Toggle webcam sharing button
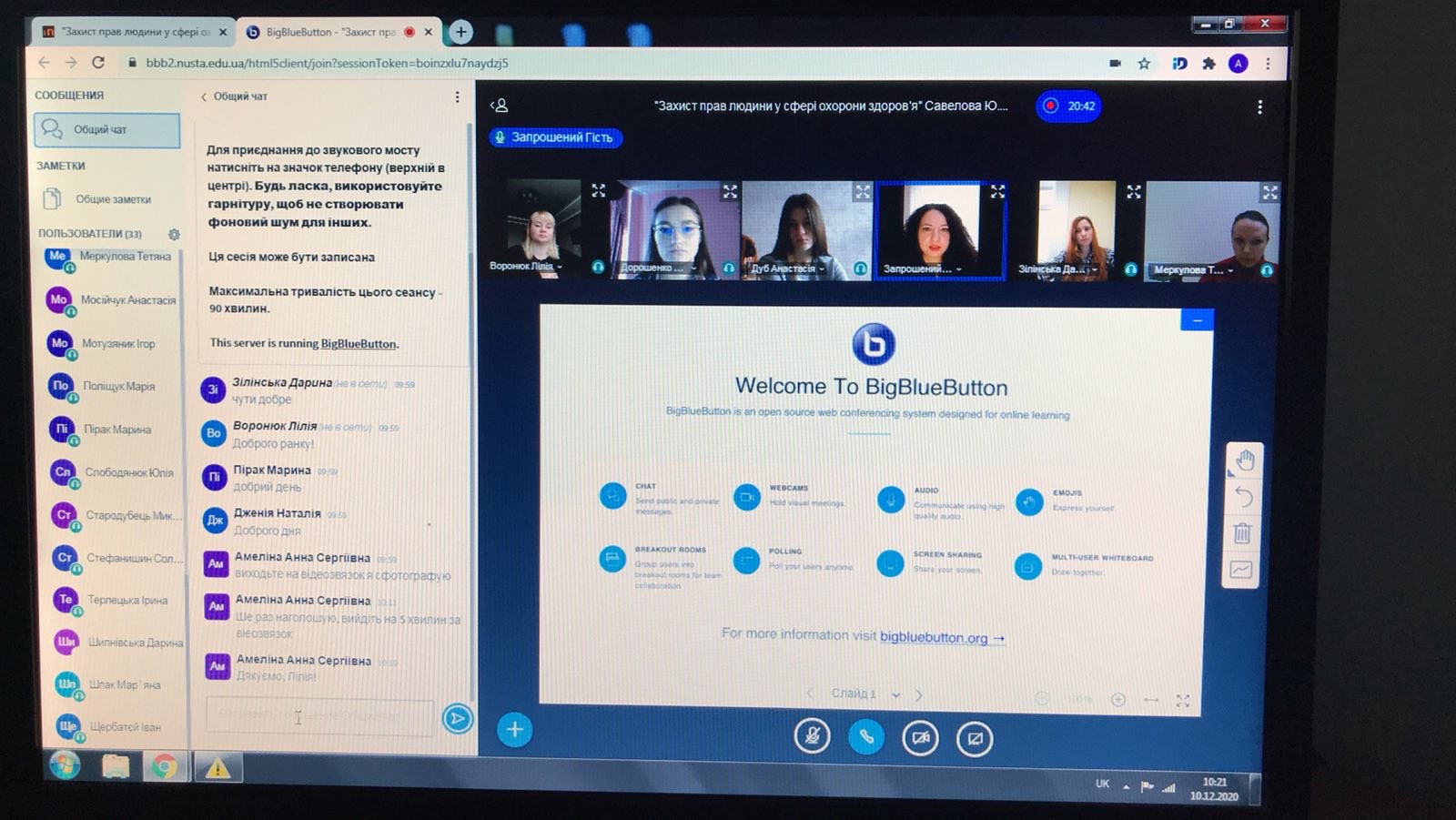 click(x=920, y=737)
